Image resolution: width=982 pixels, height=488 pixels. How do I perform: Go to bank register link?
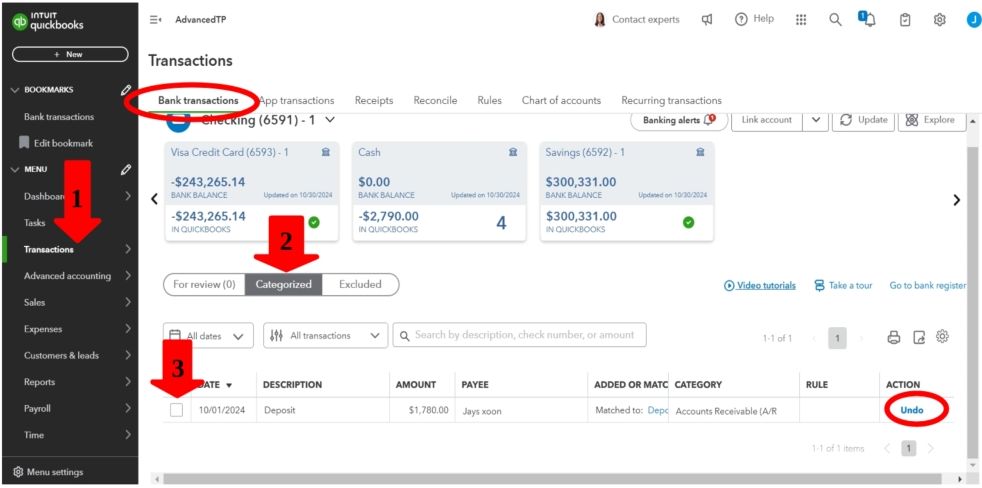pyautogui.click(x=928, y=285)
